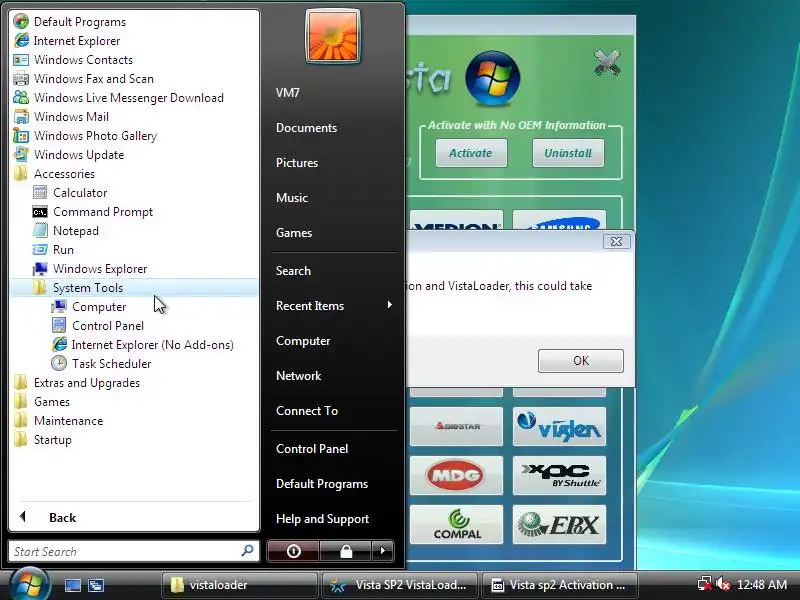This screenshot has width=800, height=600.
Task: Select the XPC by Shuttle logo
Action: 559,476
